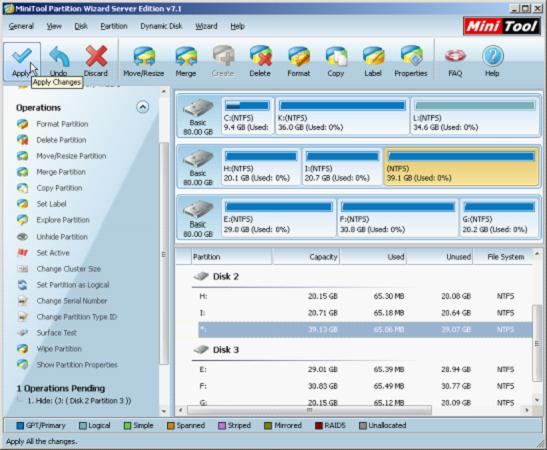This screenshot has height=450, width=547.
Task: Click the Merge partition toolbar icon
Action: pyautogui.click(x=186, y=61)
